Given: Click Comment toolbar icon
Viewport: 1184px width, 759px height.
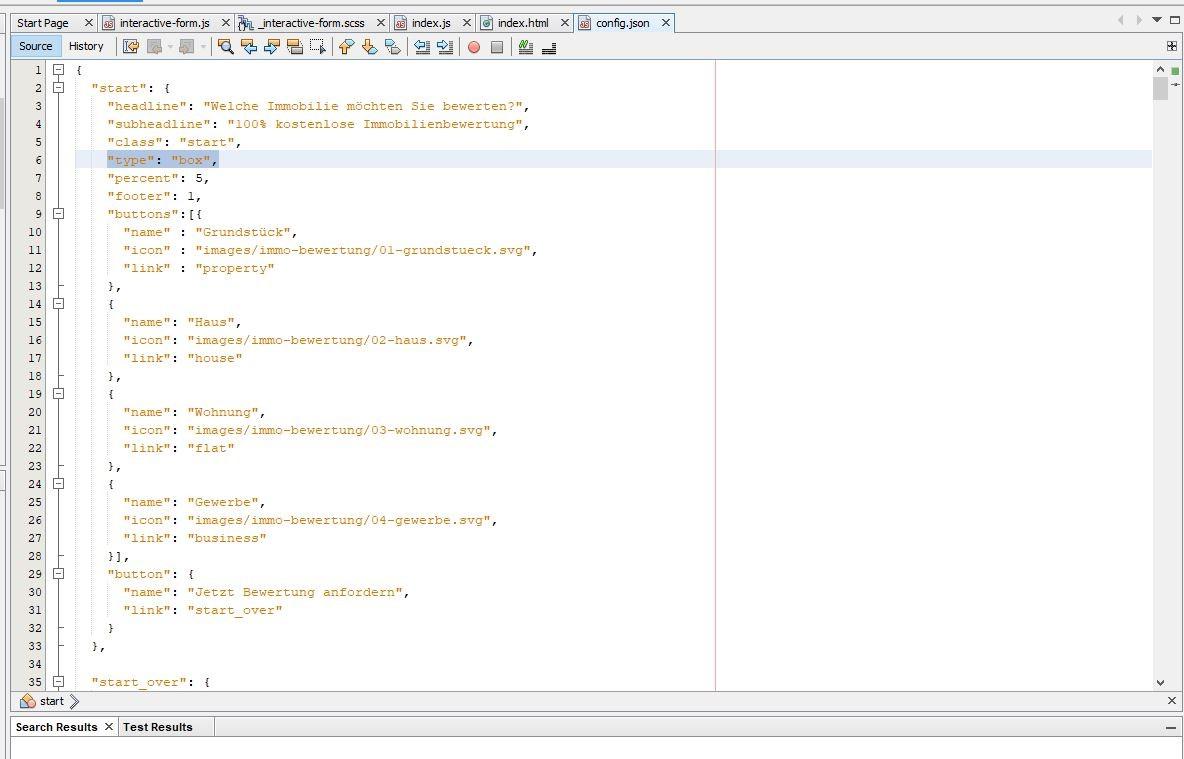Looking at the screenshot, I should tap(525, 46).
